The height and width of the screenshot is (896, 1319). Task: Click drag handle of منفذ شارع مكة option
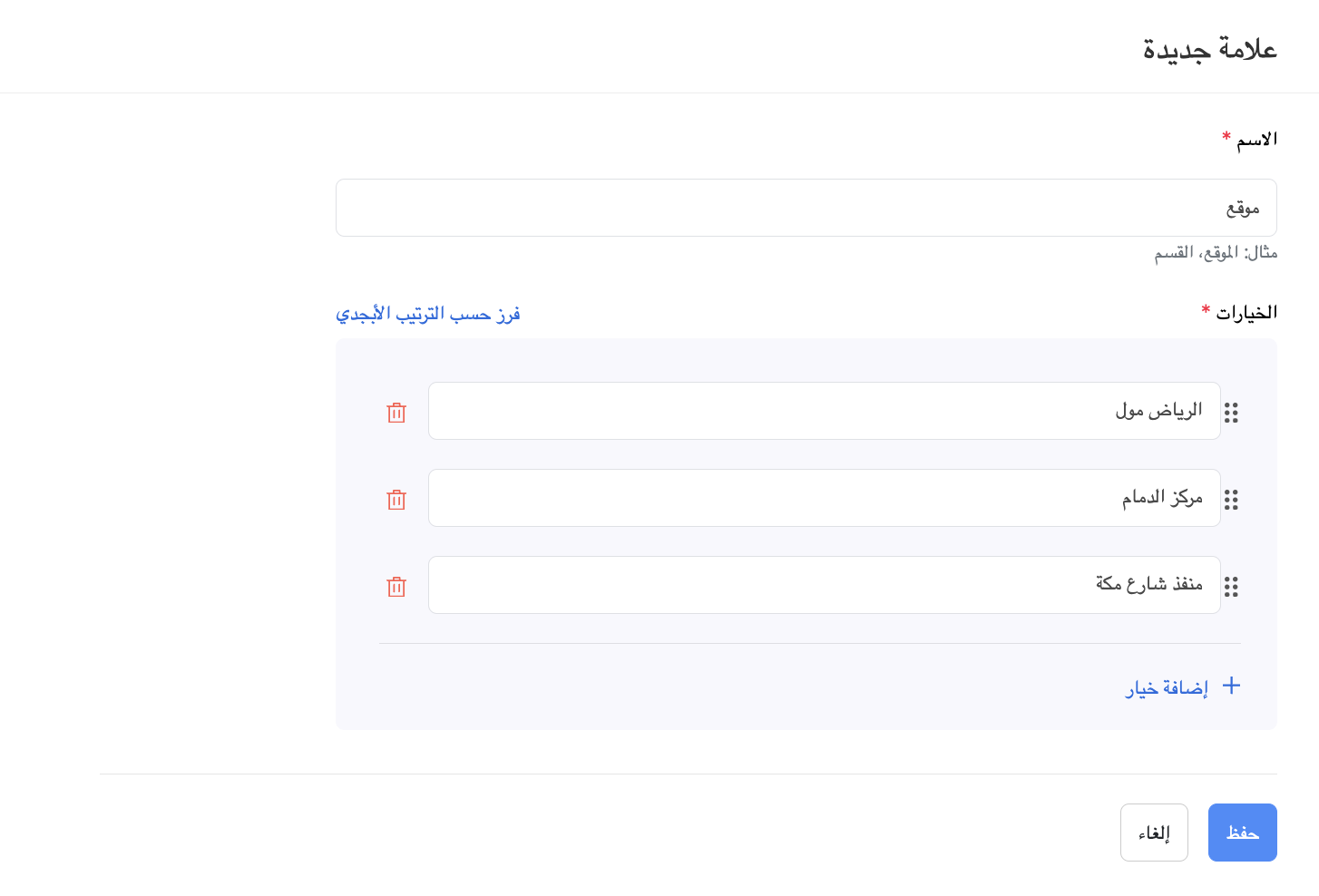[x=1231, y=587]
